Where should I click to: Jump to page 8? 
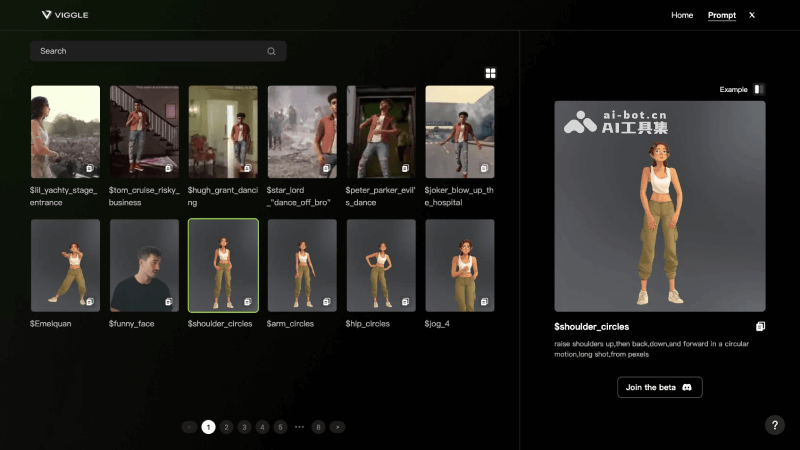(318, 427)
